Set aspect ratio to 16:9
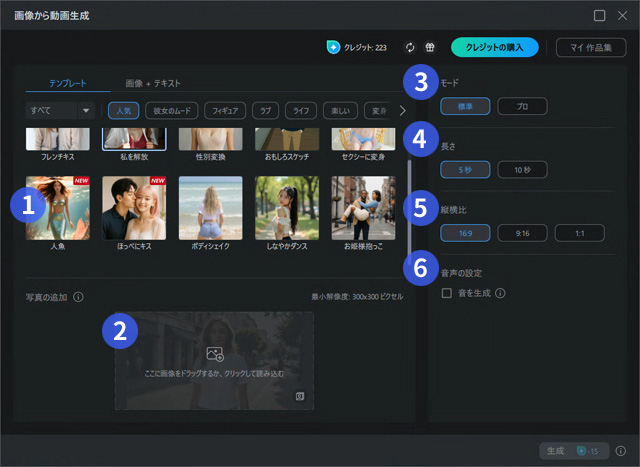The height and width of the screenshot is (467, 640). tap(465, 233)
